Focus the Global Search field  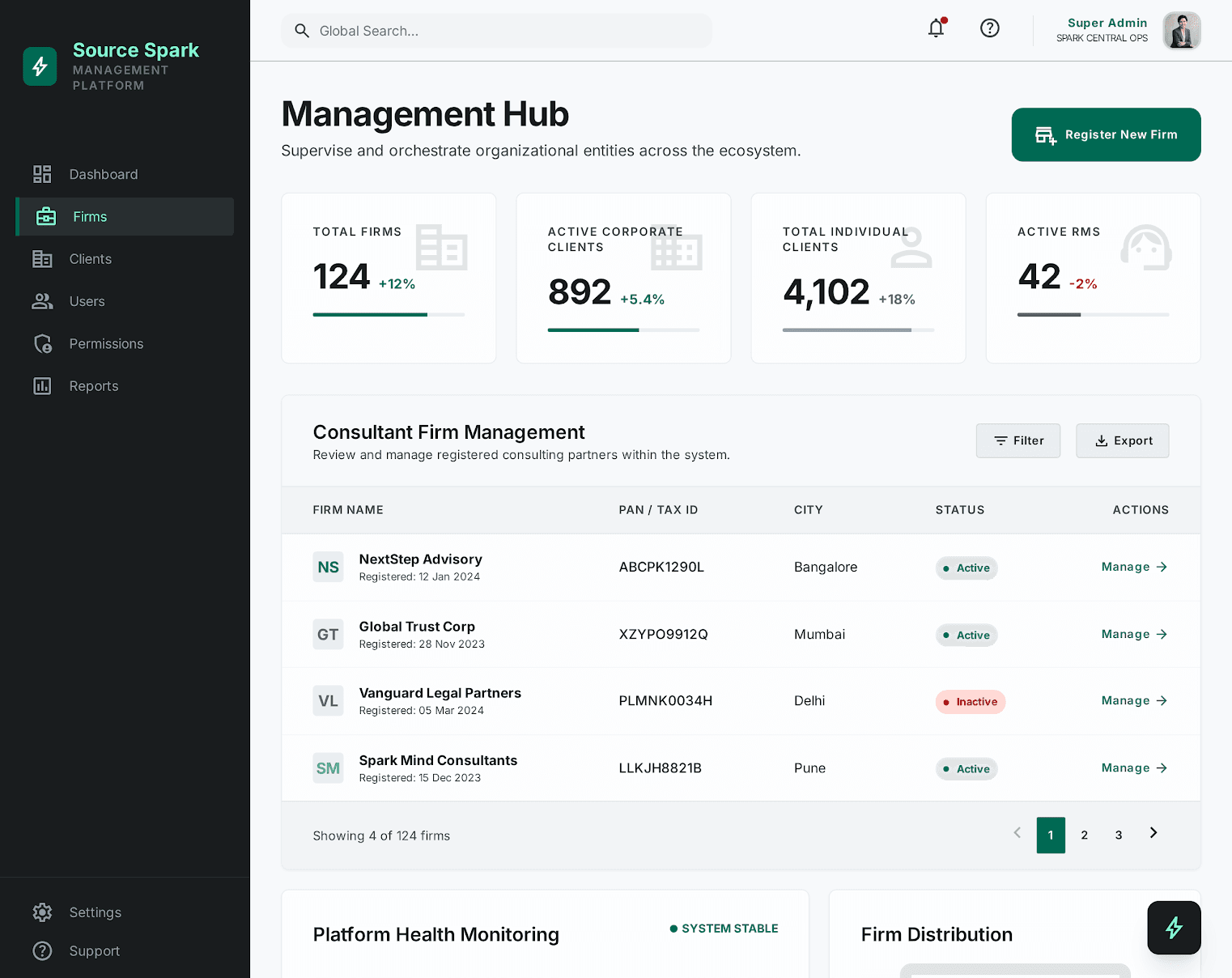click(496, 31)
